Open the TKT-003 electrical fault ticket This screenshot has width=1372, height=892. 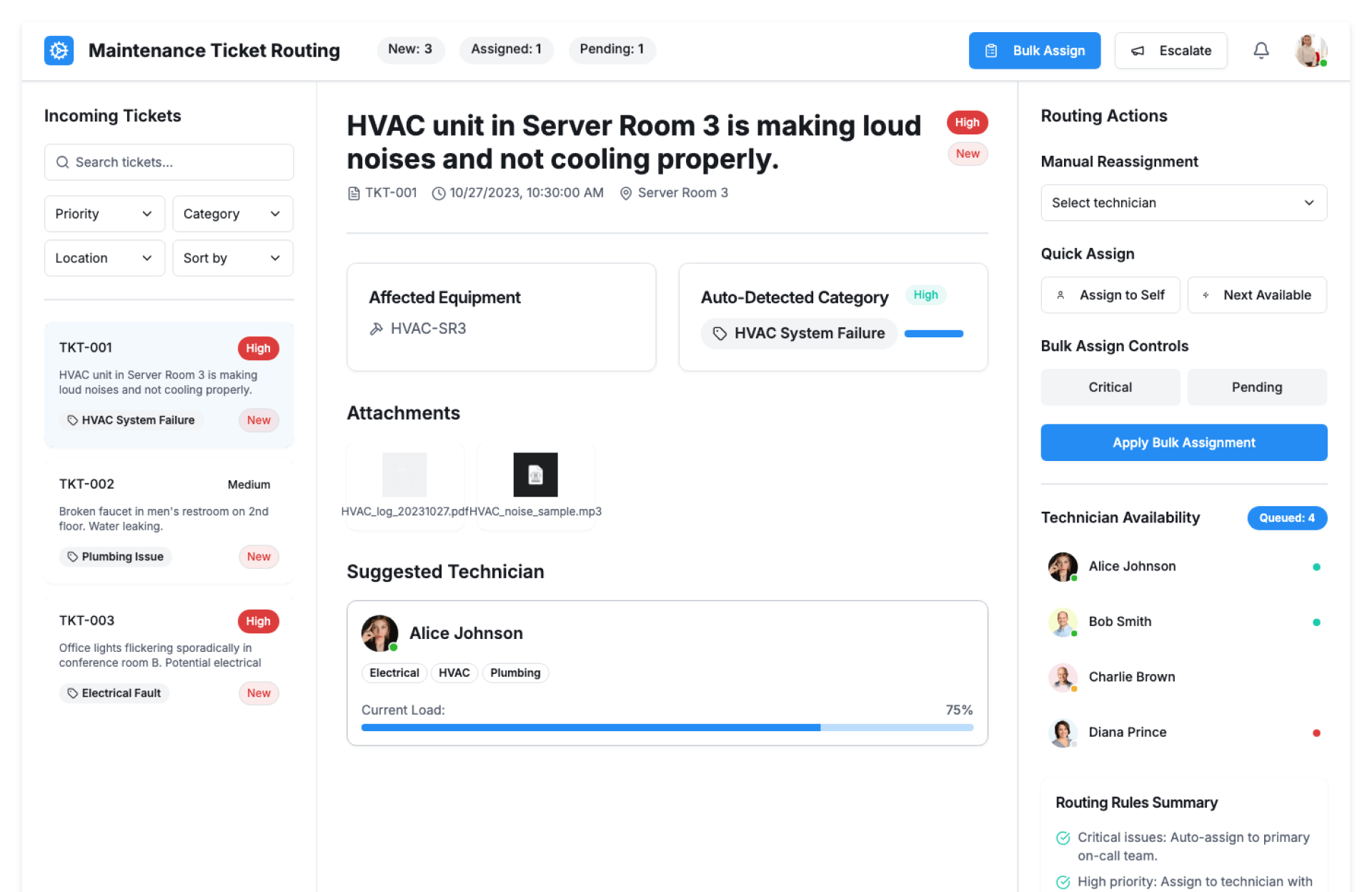point(169,656)
